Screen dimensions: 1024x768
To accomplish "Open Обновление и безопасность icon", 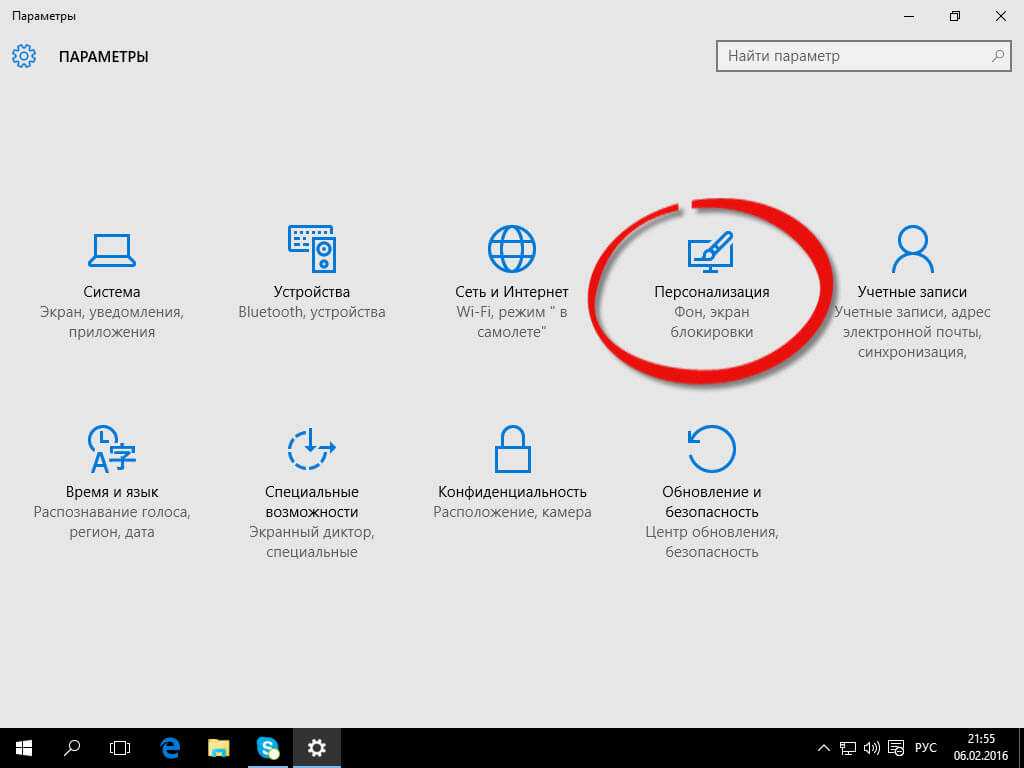I will (x=711, y=448).
